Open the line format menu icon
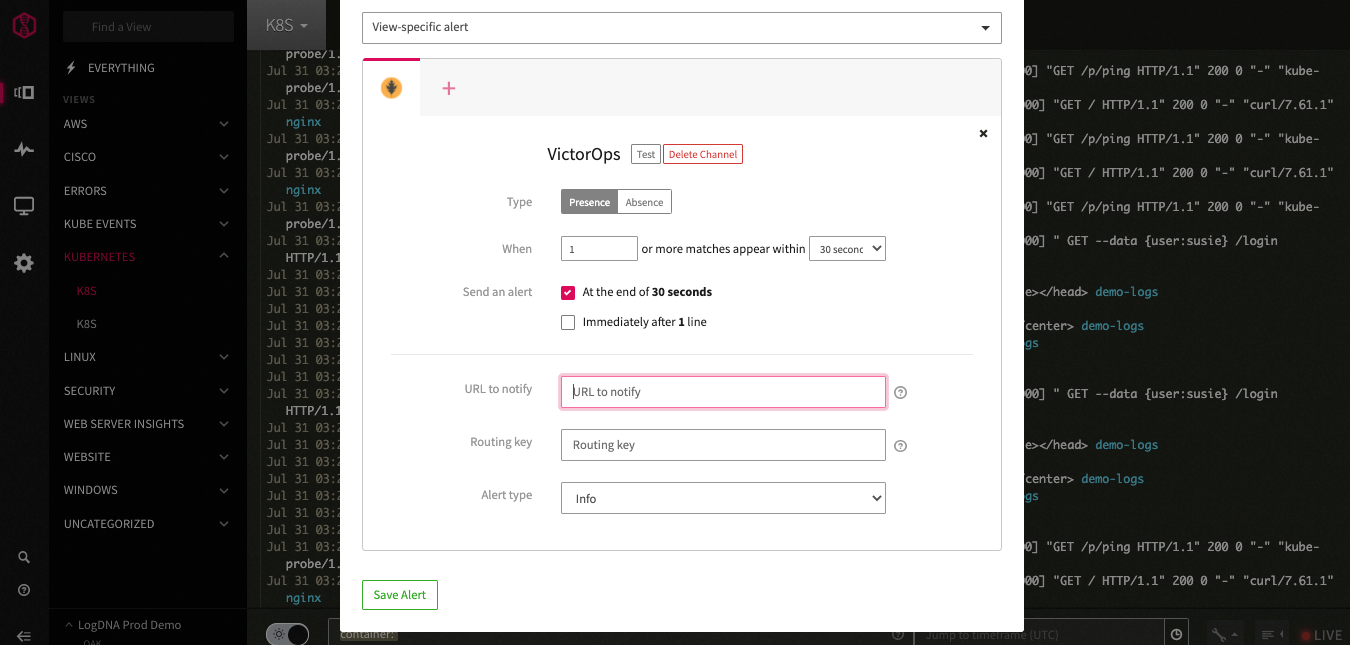This screenshot has height=645, width=1350. (1272, 634)
